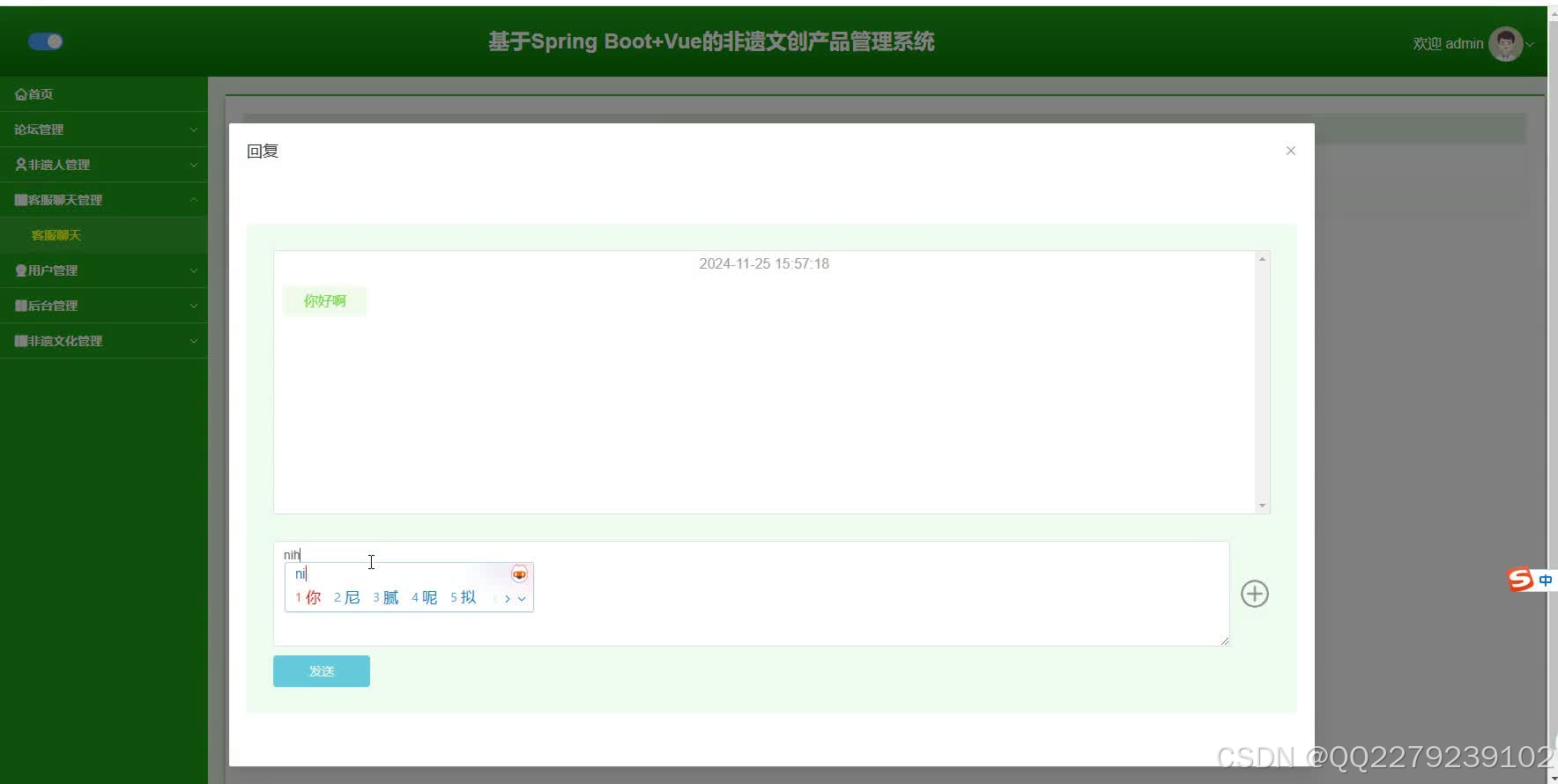The width and height of the screenshot is (1558, 784).
Task: Click the icon beside 非遗文化管理
Action: 20,341
